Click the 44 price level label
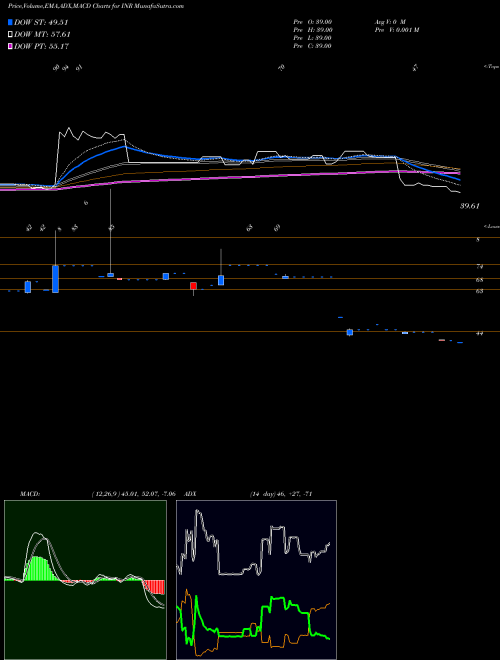 [479, 333]
